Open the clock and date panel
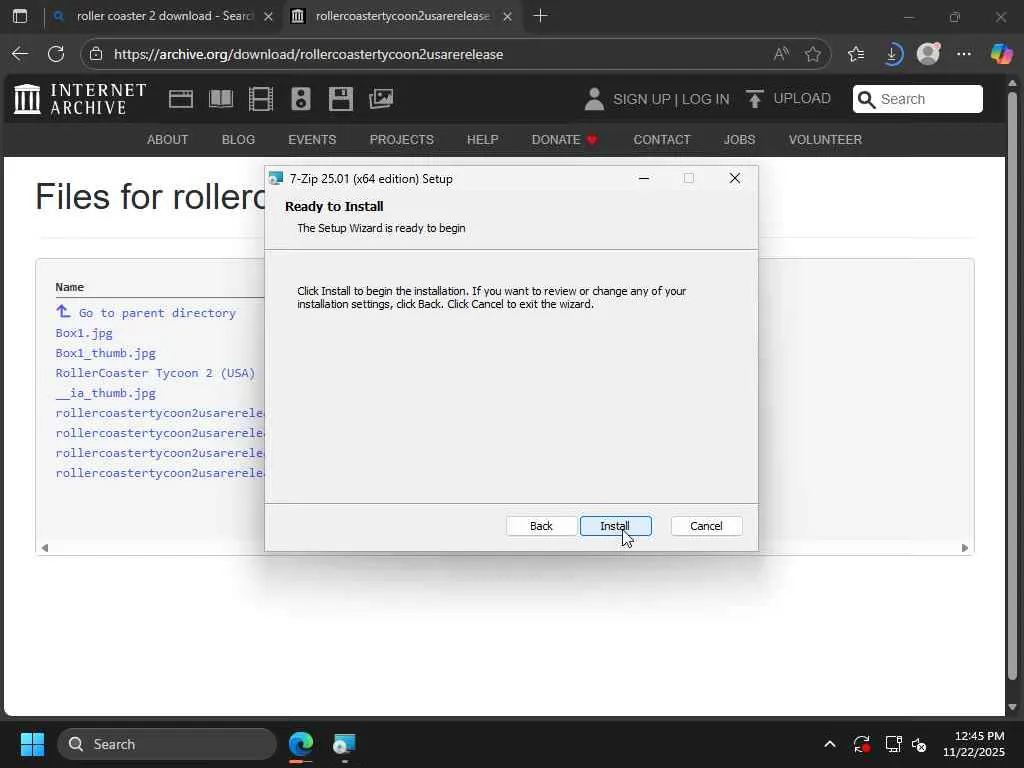This screenshot has height=768, width=1024. tap(974, 744)
